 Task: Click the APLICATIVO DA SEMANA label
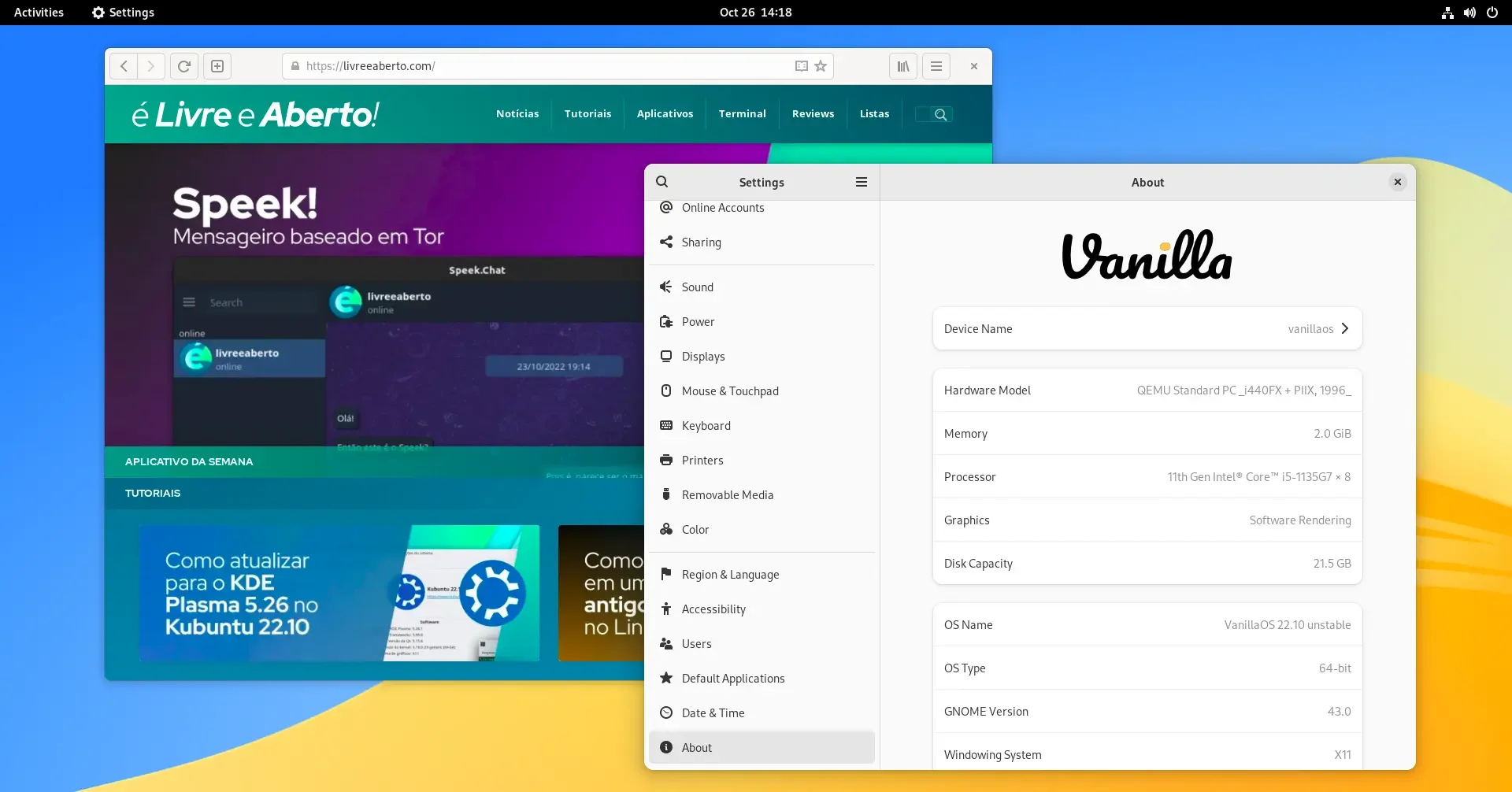tap(189, 461)
